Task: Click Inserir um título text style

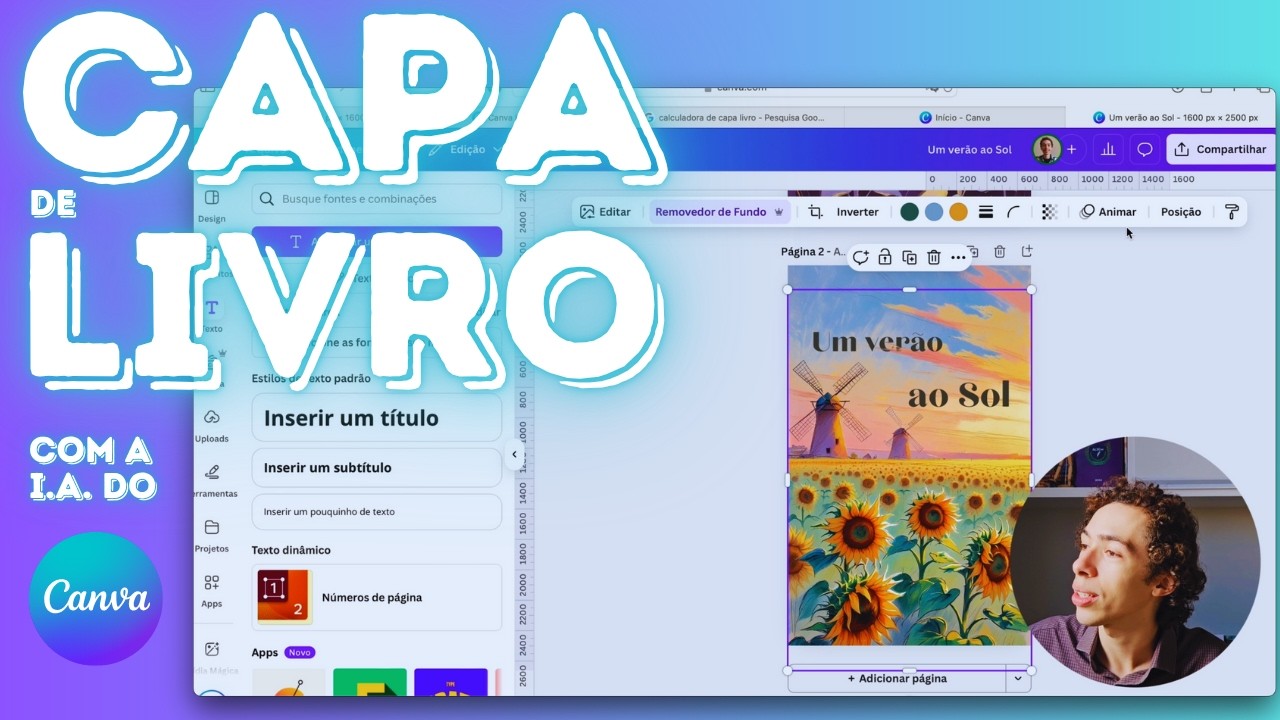Action: click(x=376, y=418)
